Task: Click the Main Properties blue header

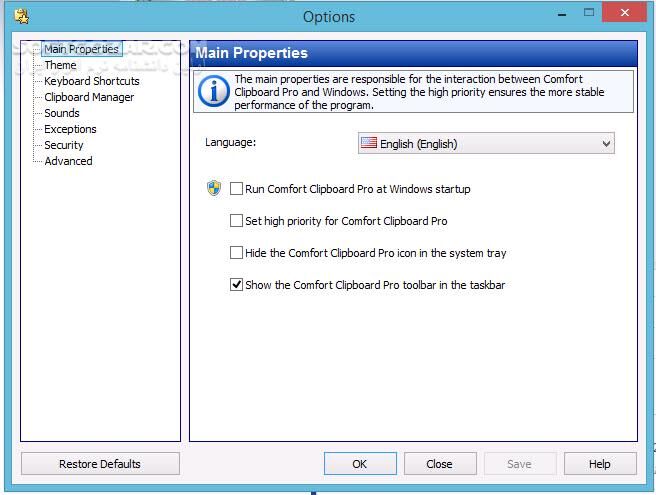Action: tap(413, 53)
